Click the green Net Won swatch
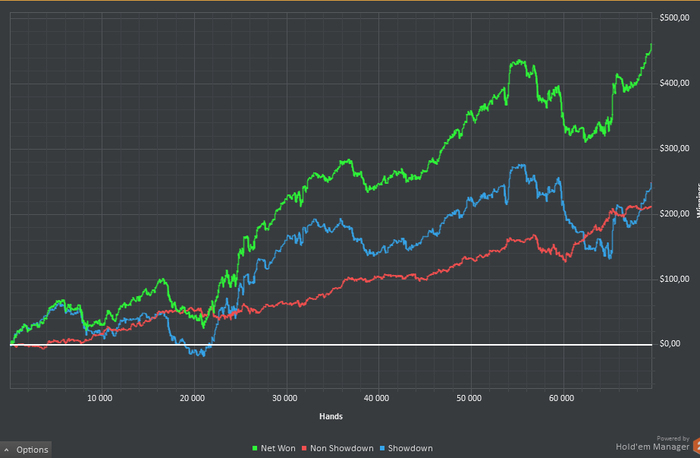 click(x=255, y=448)
